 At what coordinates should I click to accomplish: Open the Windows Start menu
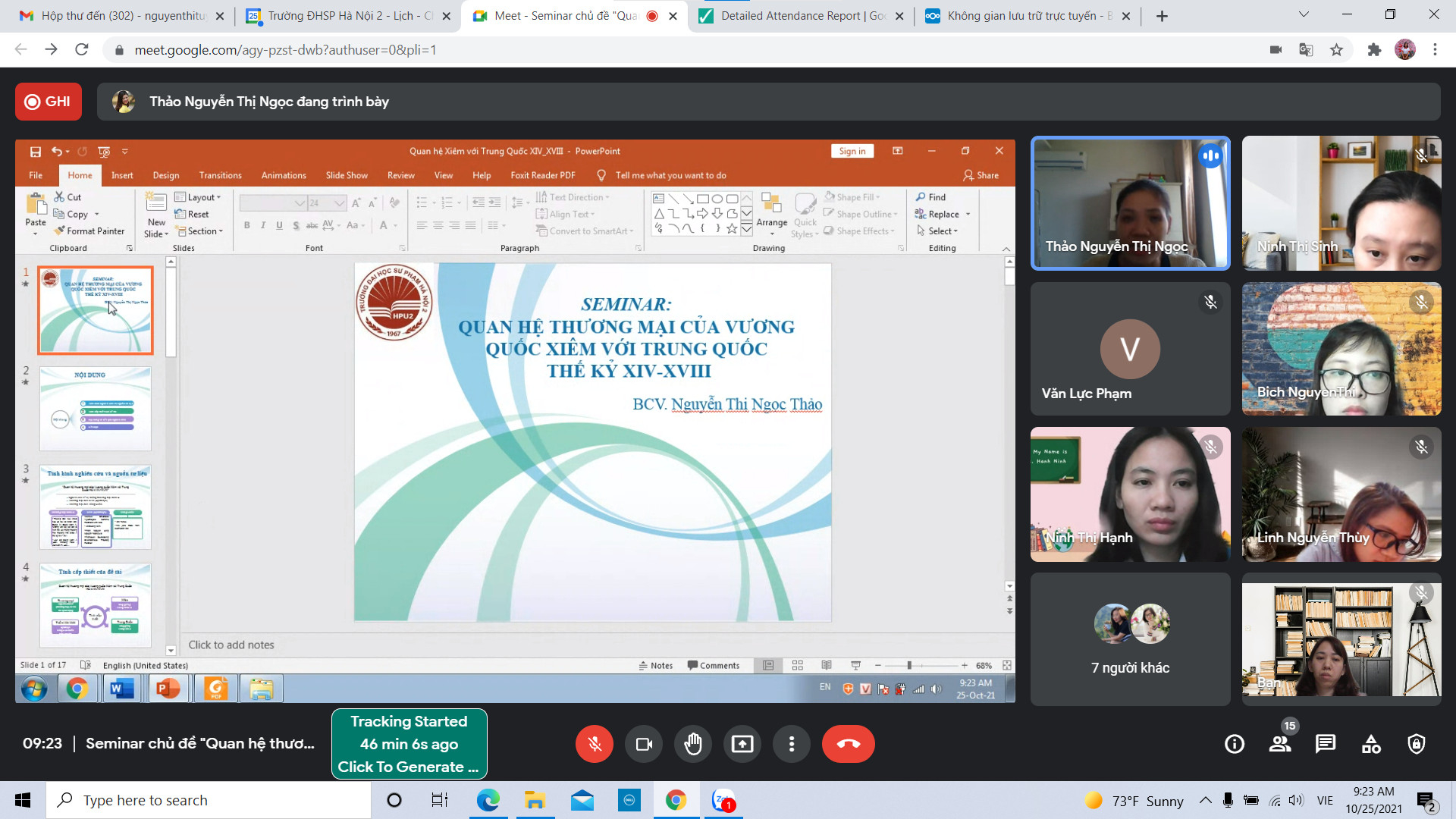click(23, 800)
